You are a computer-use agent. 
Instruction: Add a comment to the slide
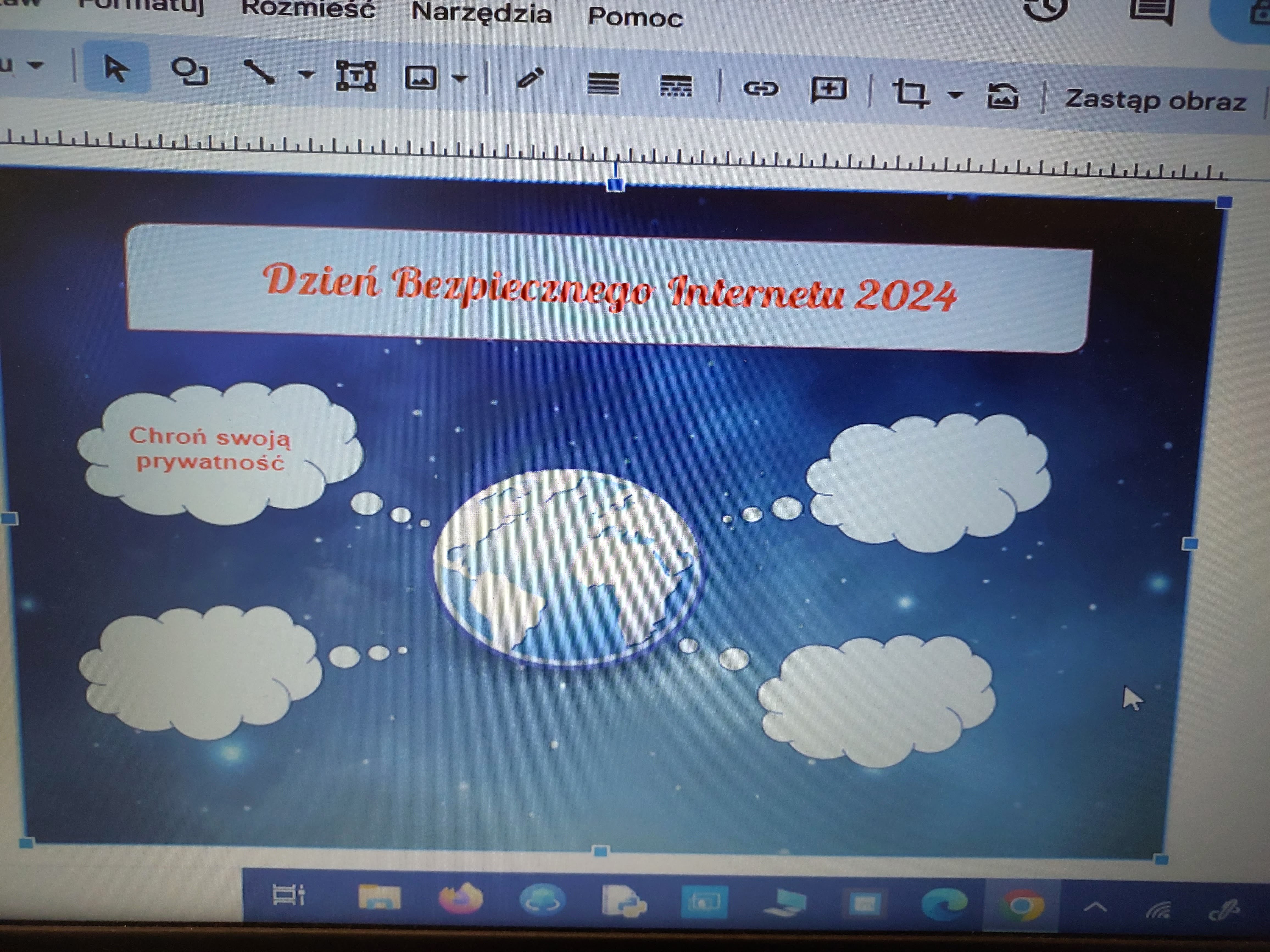829,89
